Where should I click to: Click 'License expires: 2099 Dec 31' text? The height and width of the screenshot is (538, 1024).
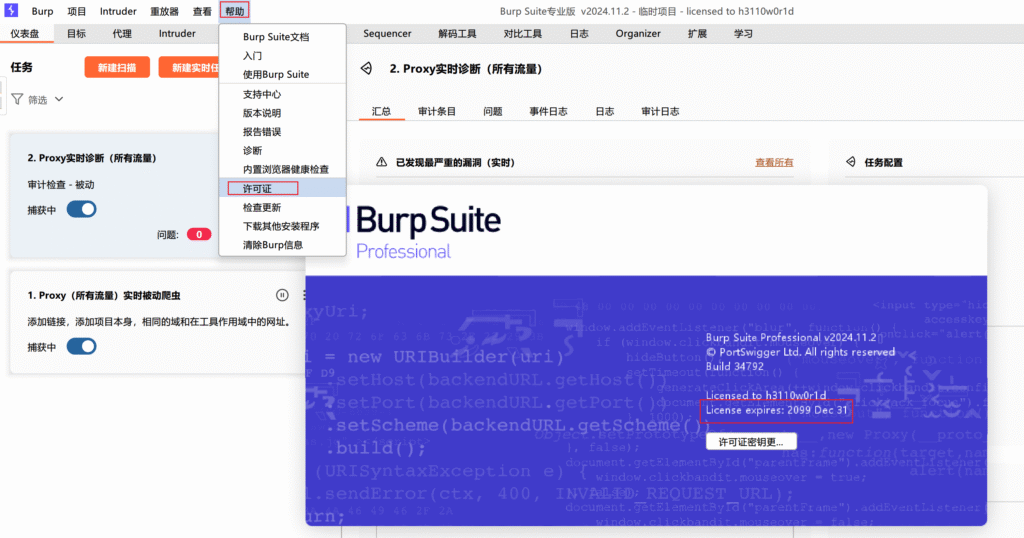coord(776,410)
